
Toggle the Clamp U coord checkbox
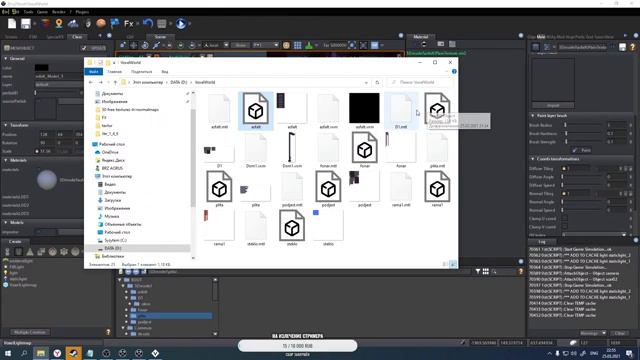tap(564, 218)
